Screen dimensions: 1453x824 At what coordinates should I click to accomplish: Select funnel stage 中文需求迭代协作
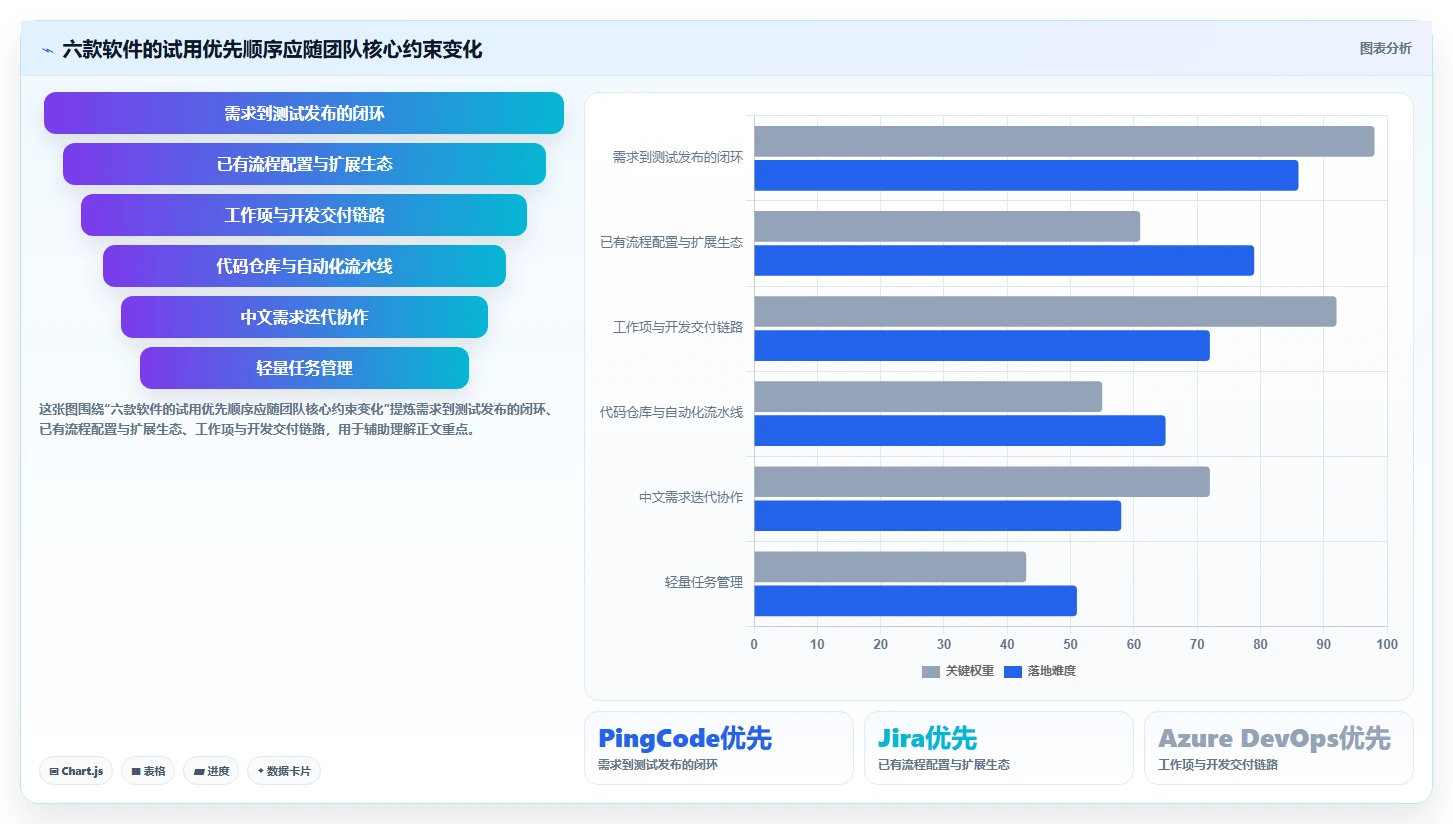coord(304,317)
